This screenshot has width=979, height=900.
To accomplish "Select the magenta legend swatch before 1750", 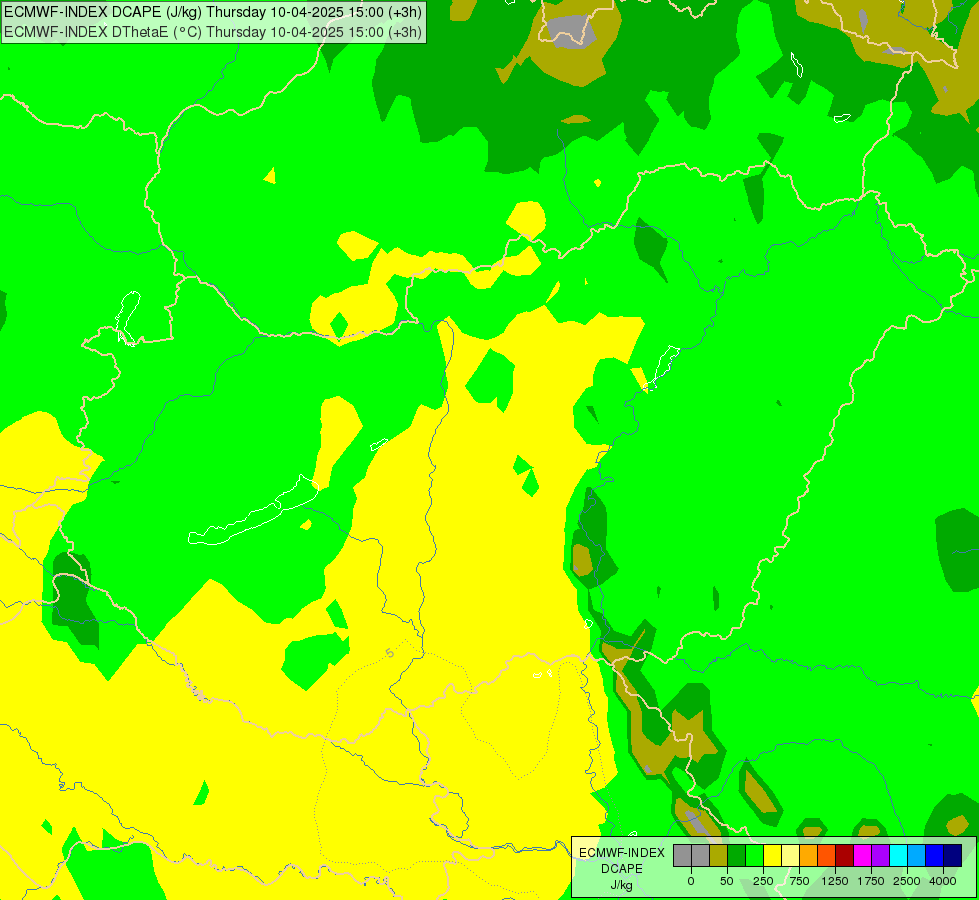I will [863, 855].
